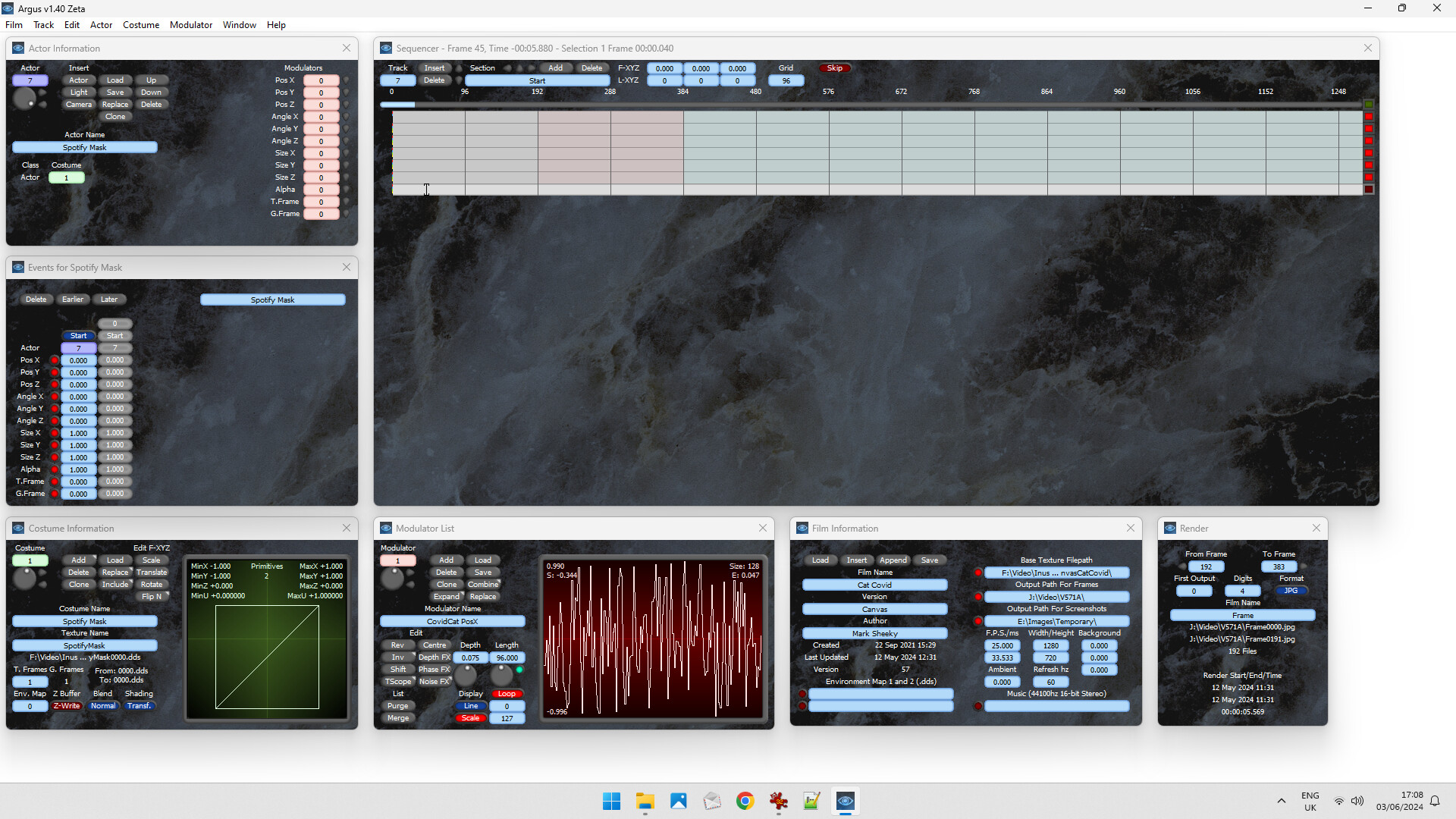Click the Line display icon in Modulator
This screenshot has width=1456, height=819.
(471, 705)
